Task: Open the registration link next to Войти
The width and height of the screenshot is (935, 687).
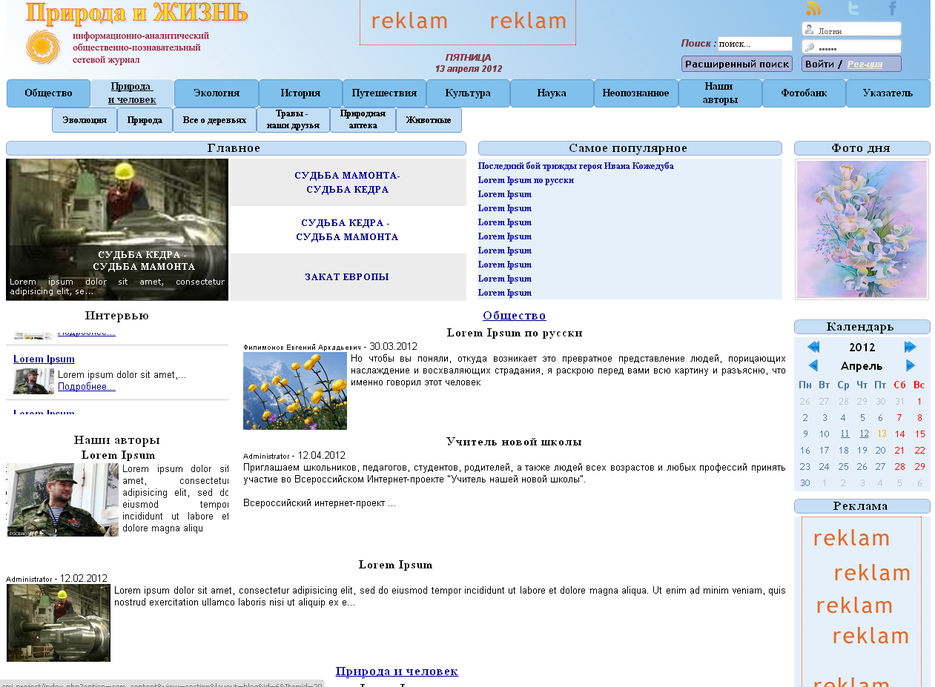Action: click(865, 64)
